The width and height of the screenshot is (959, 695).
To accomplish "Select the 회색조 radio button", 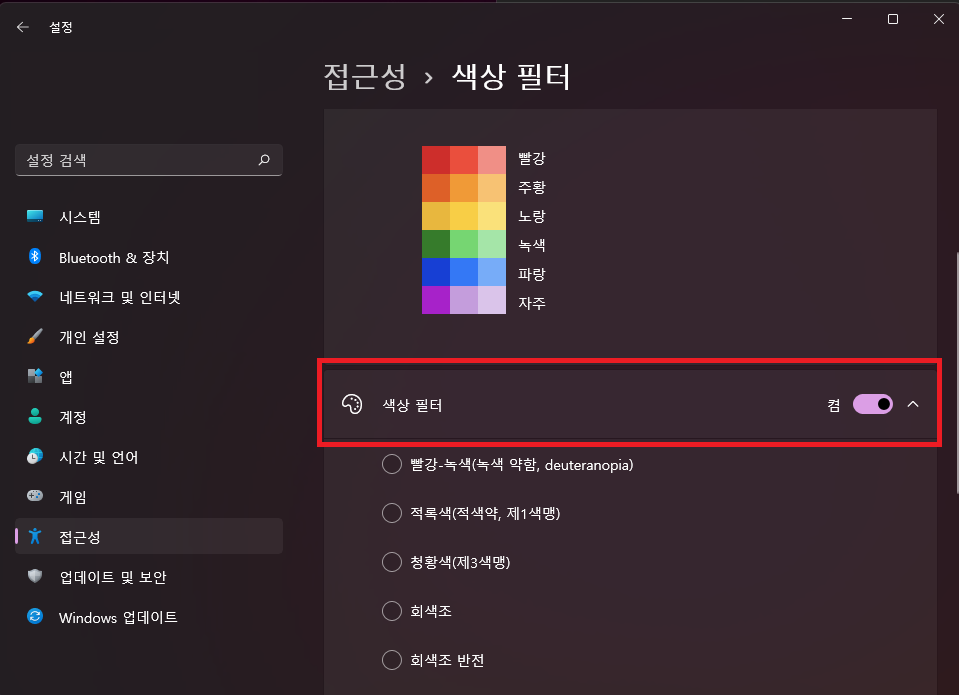I will pyautogui.click(x=391, y=611).
